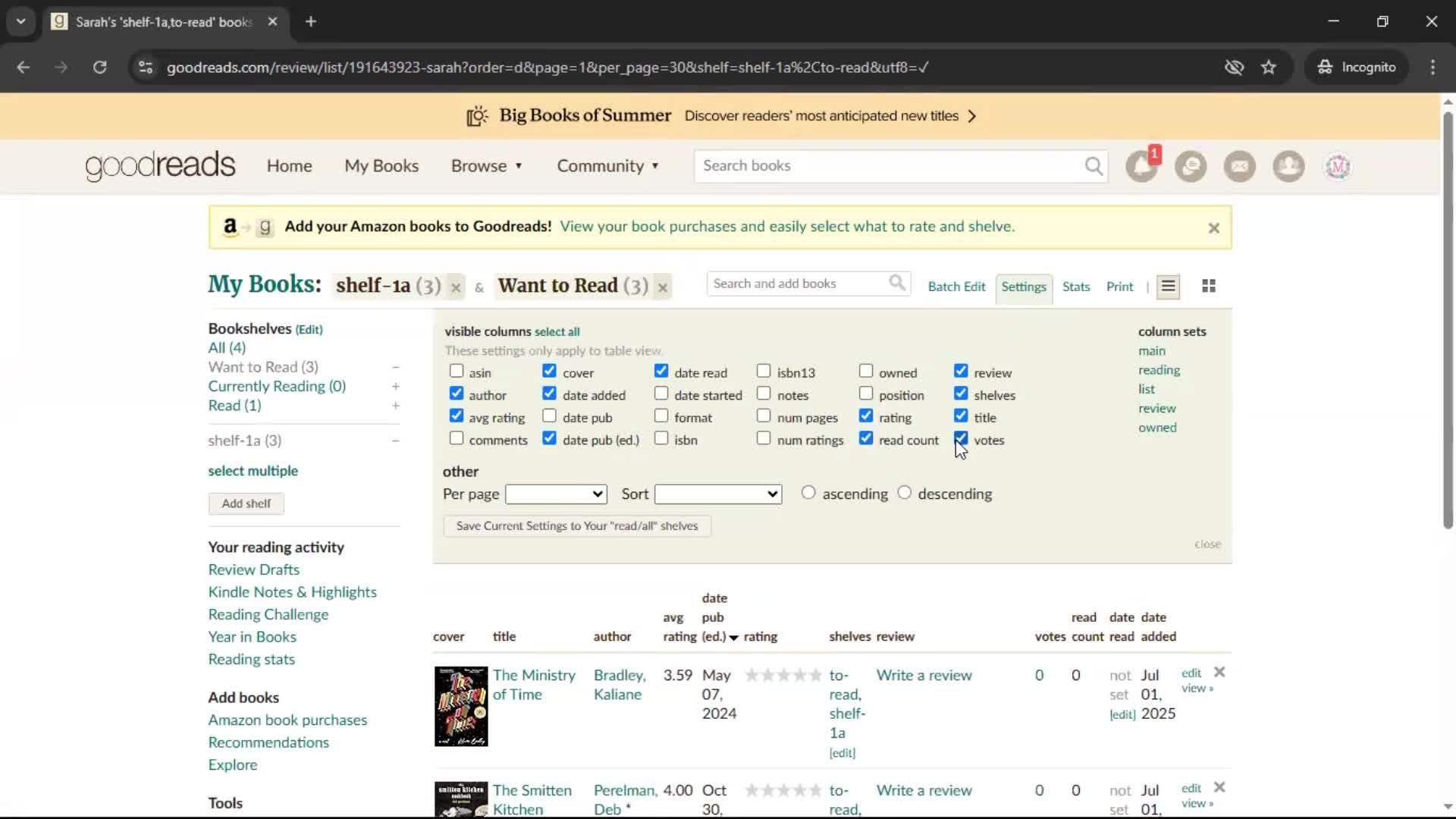The width and height of the screenshot is (1456, 819).
Task: Rate The Ministry of Time with stars
Action: tap(783, 676)
